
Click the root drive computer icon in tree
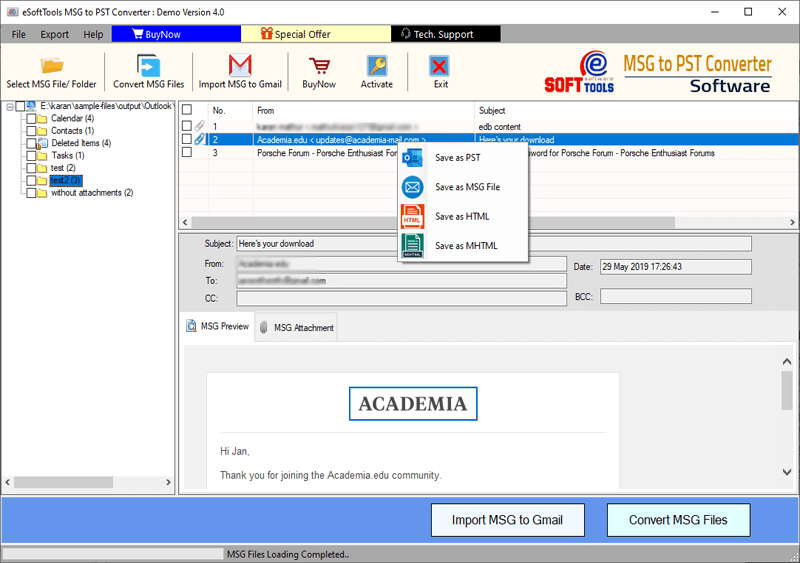point(31,106)
